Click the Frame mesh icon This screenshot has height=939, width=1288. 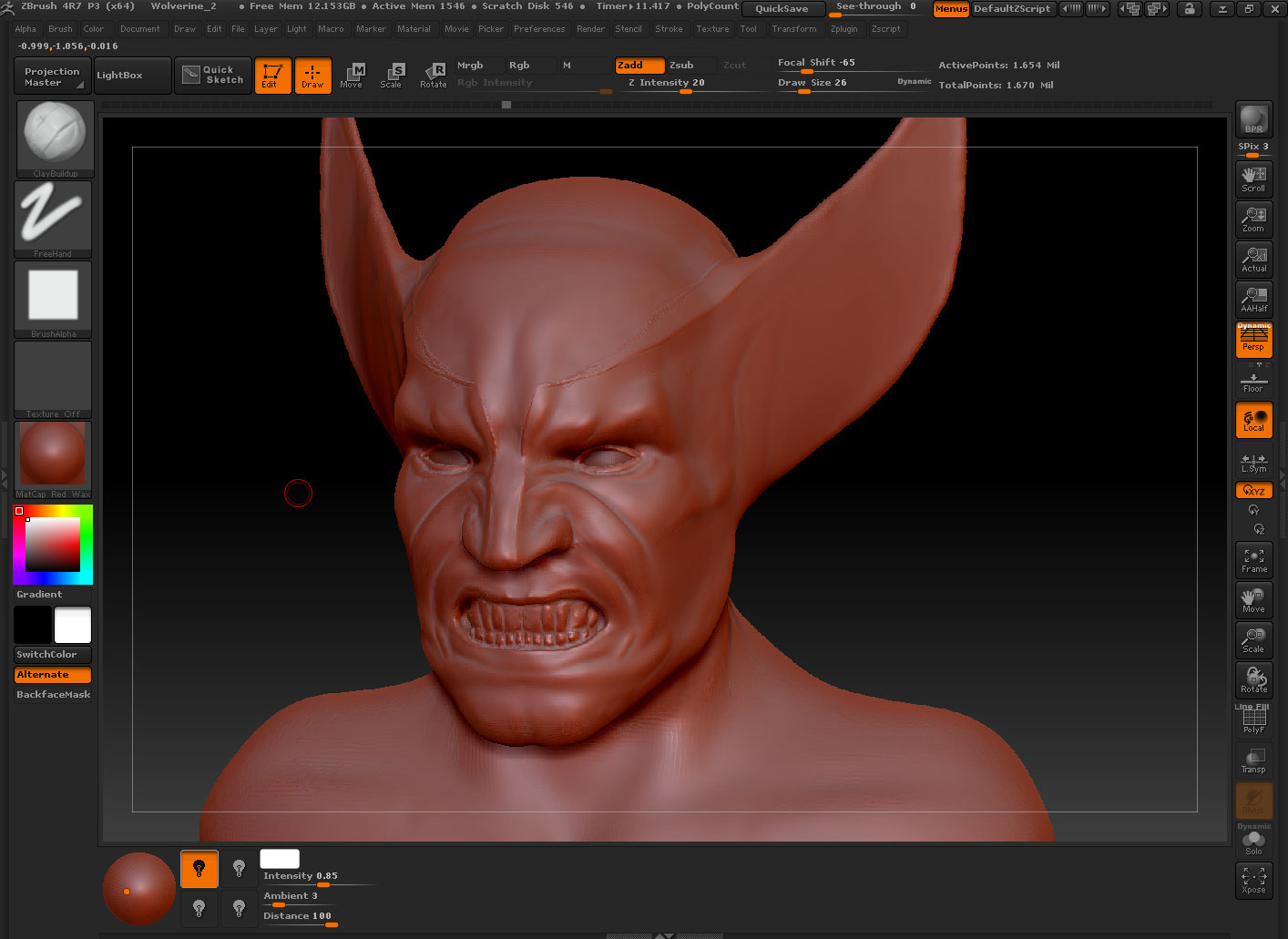click(1254, 559)
